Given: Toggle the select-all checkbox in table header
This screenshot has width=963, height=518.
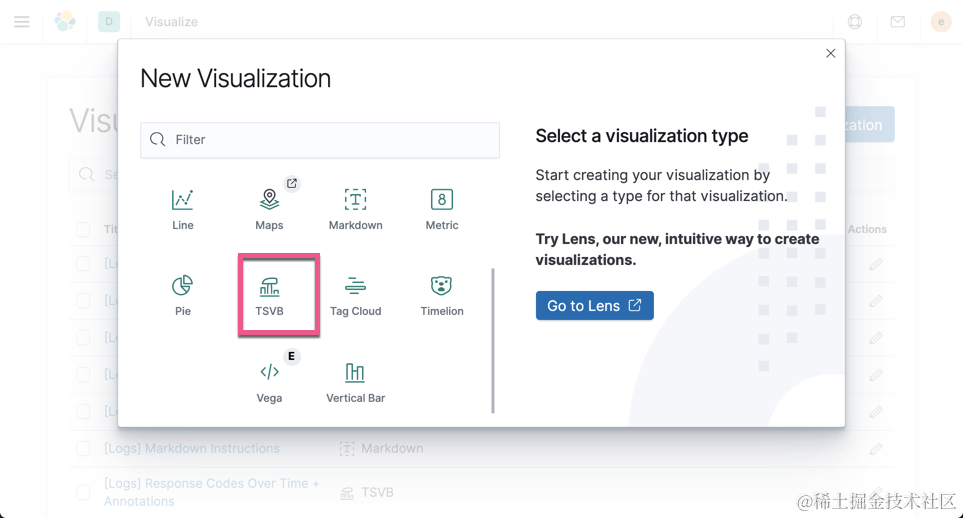Looking at the screenshot, I should (x=83, y=229).
